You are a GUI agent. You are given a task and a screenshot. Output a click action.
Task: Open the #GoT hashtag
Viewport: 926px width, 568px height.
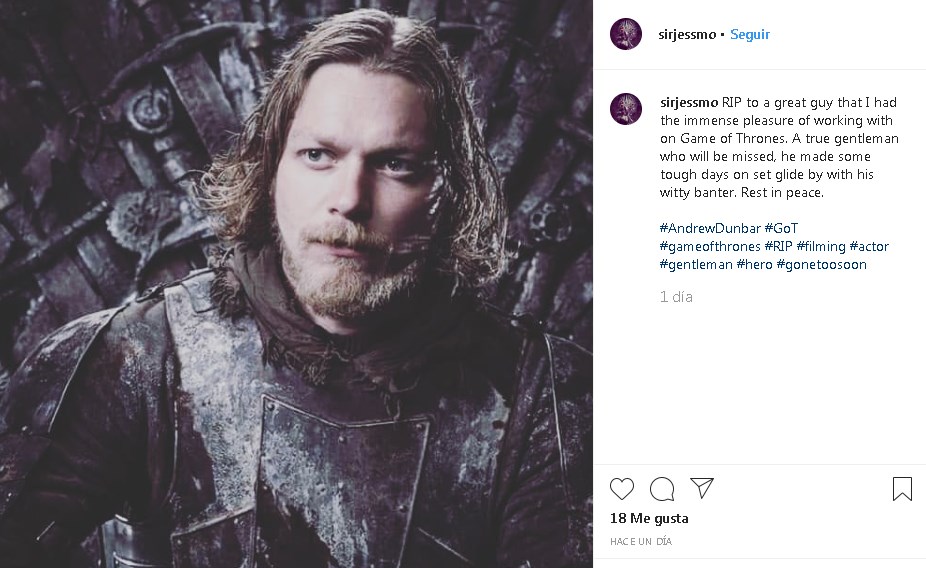[781, 228]
